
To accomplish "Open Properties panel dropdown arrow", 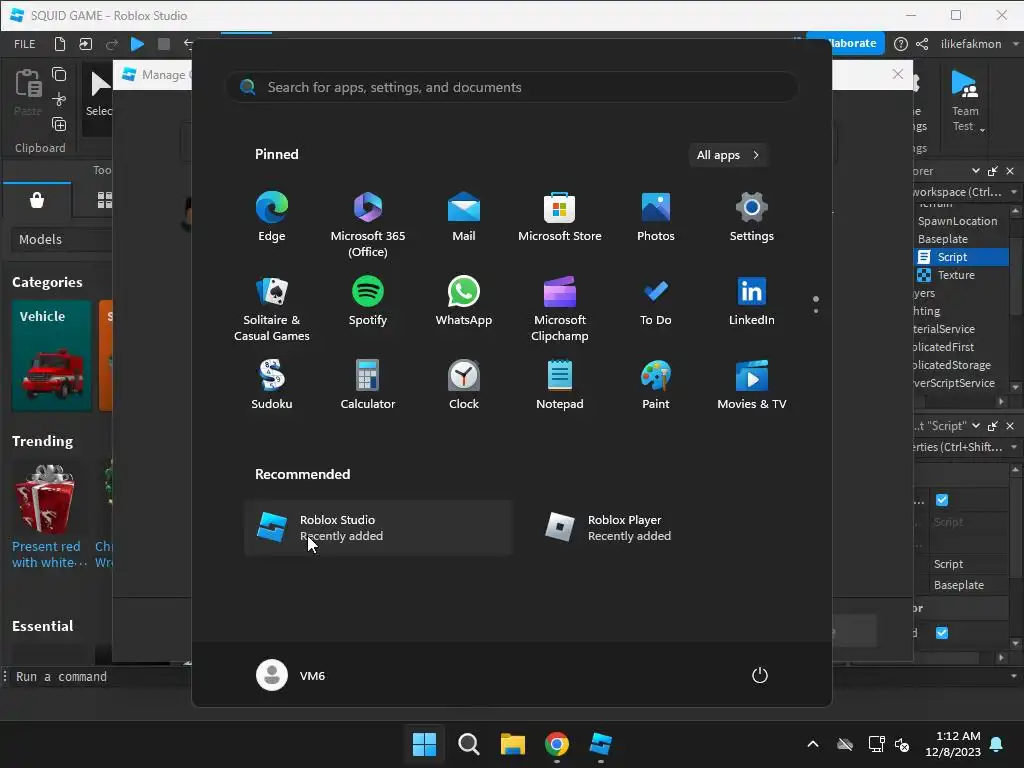I will (x=976, y=426).
